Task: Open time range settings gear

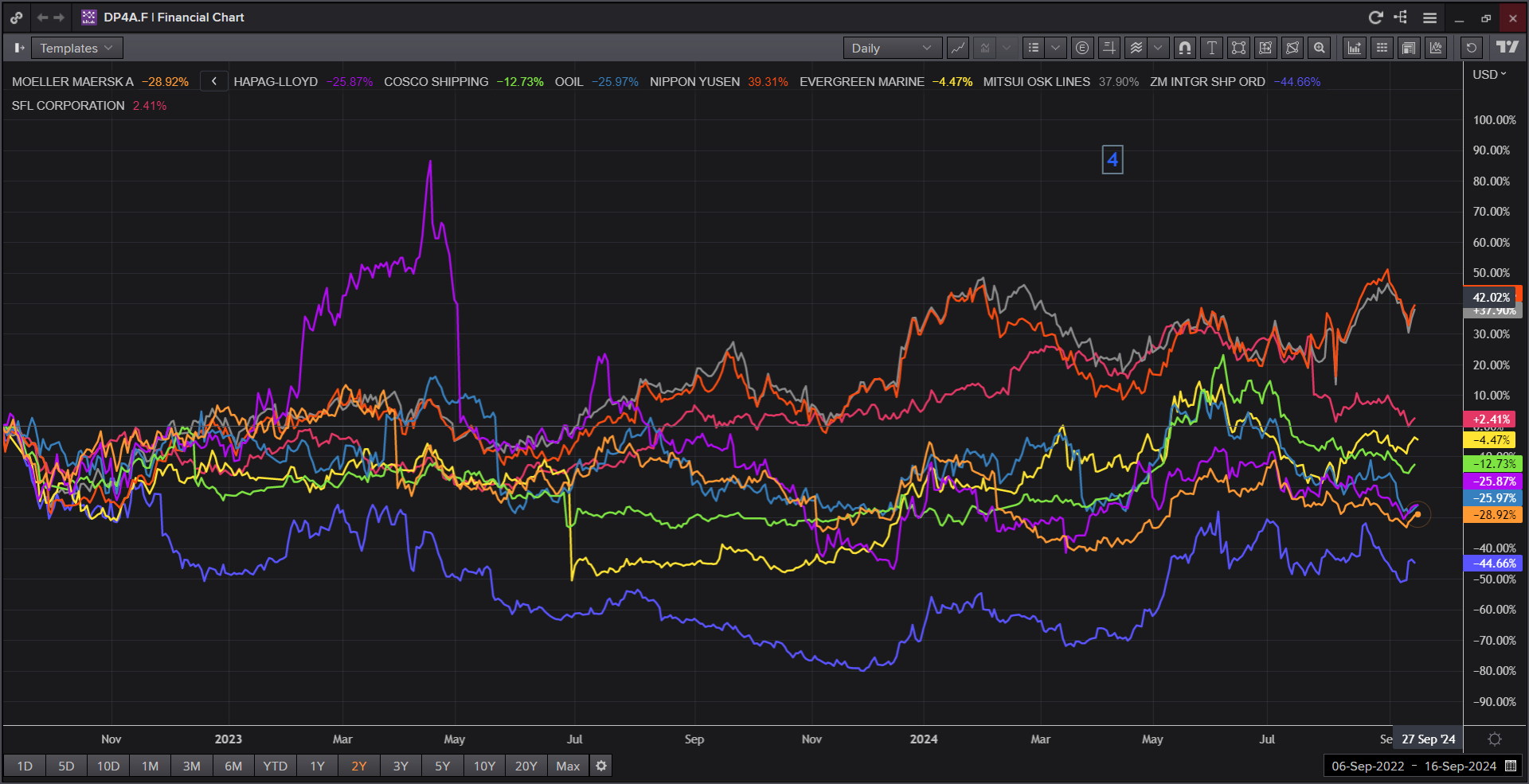Action: (x=601, y=766)
